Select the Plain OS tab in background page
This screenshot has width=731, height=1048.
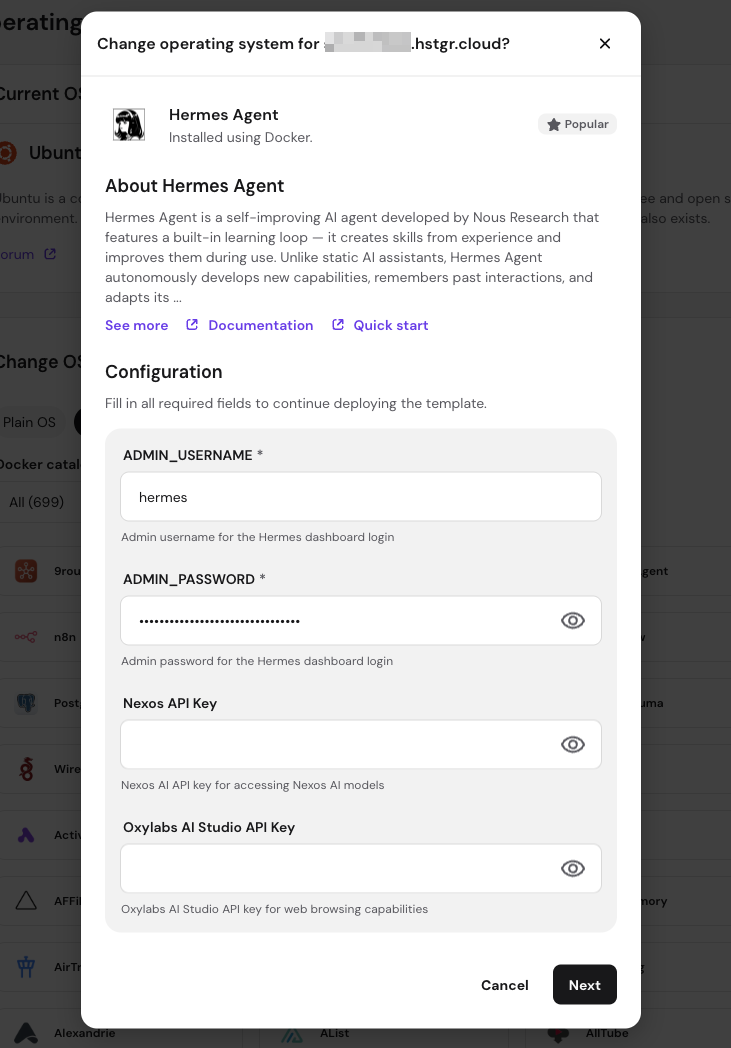[29, 422]
